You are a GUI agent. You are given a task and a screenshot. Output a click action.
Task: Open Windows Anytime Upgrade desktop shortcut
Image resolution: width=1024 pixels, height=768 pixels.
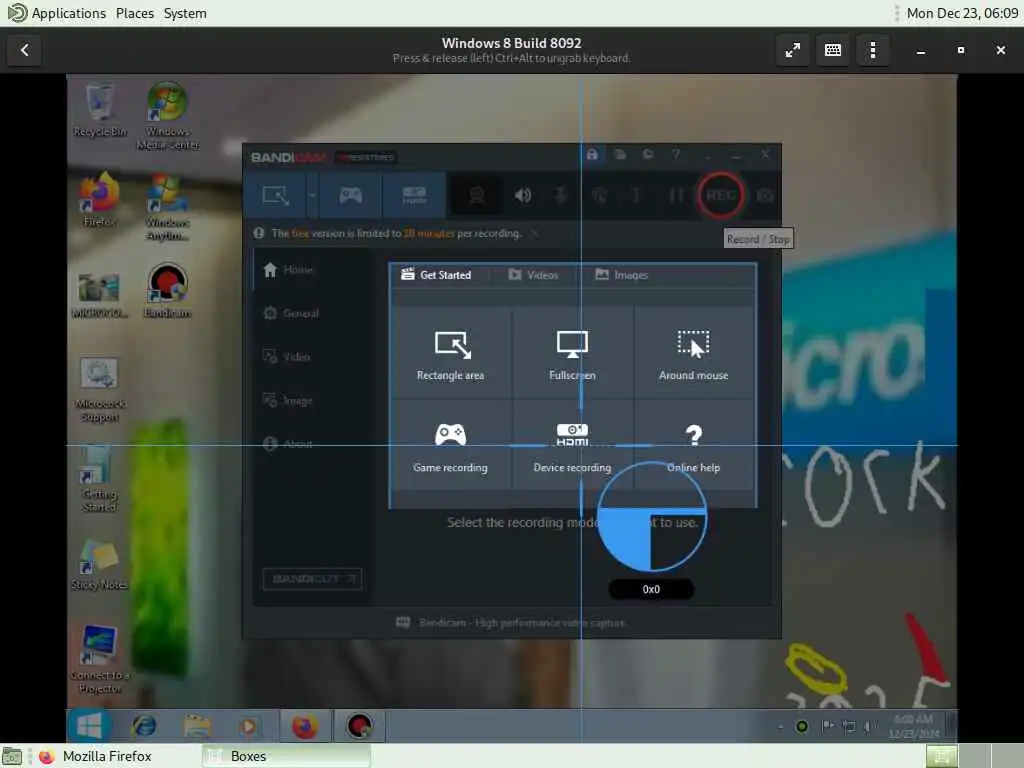(168, 206)
